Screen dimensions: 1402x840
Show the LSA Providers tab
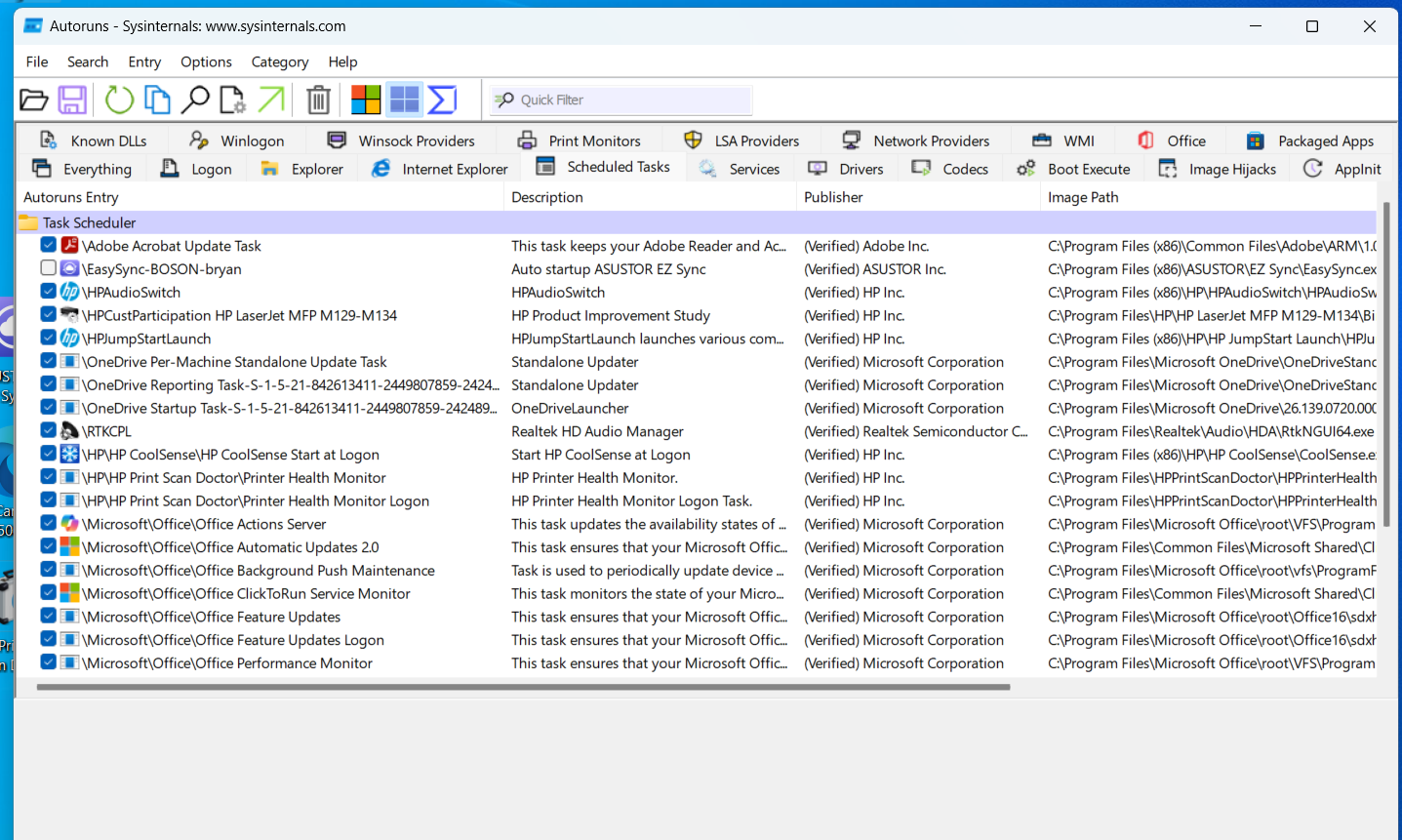tap(741, 140)
